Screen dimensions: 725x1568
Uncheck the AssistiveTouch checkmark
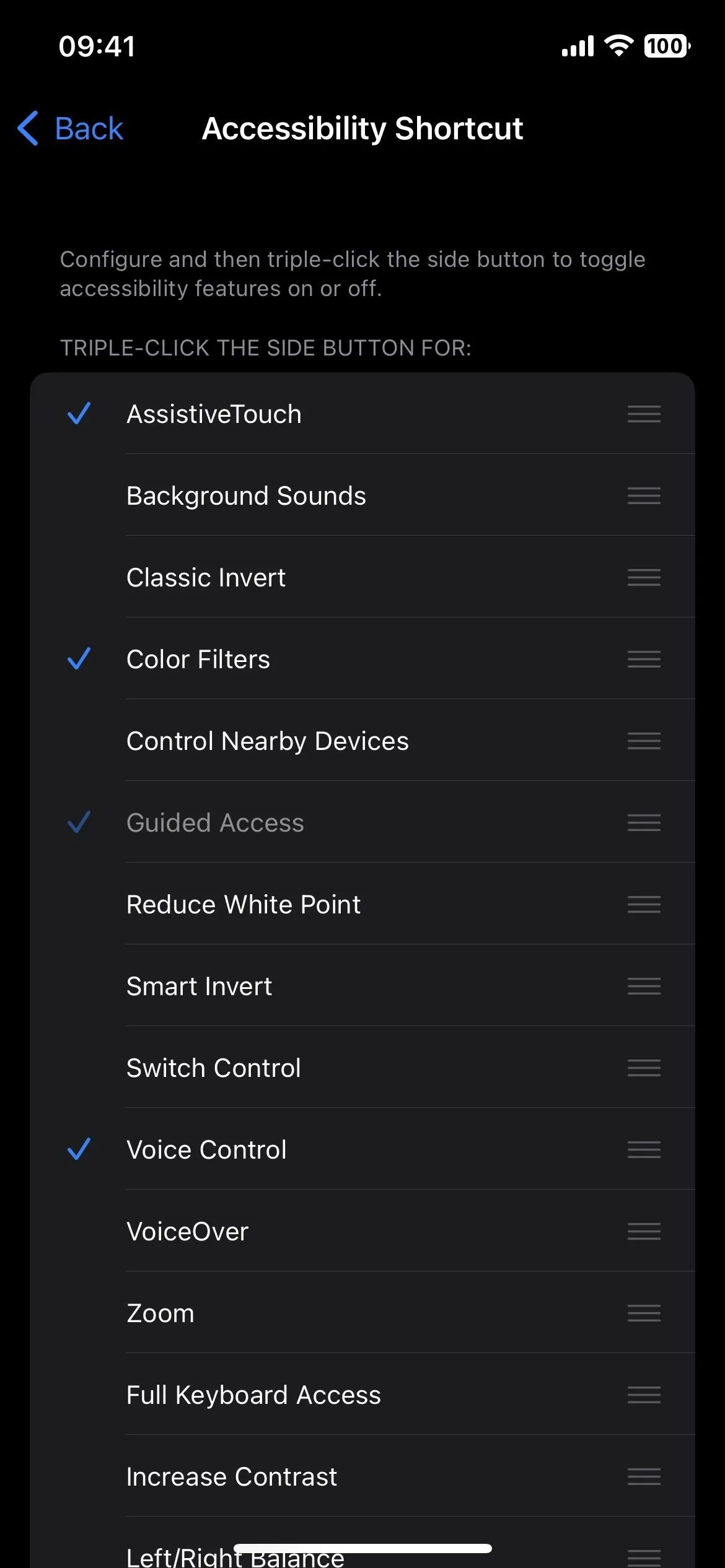pos(79,414)
